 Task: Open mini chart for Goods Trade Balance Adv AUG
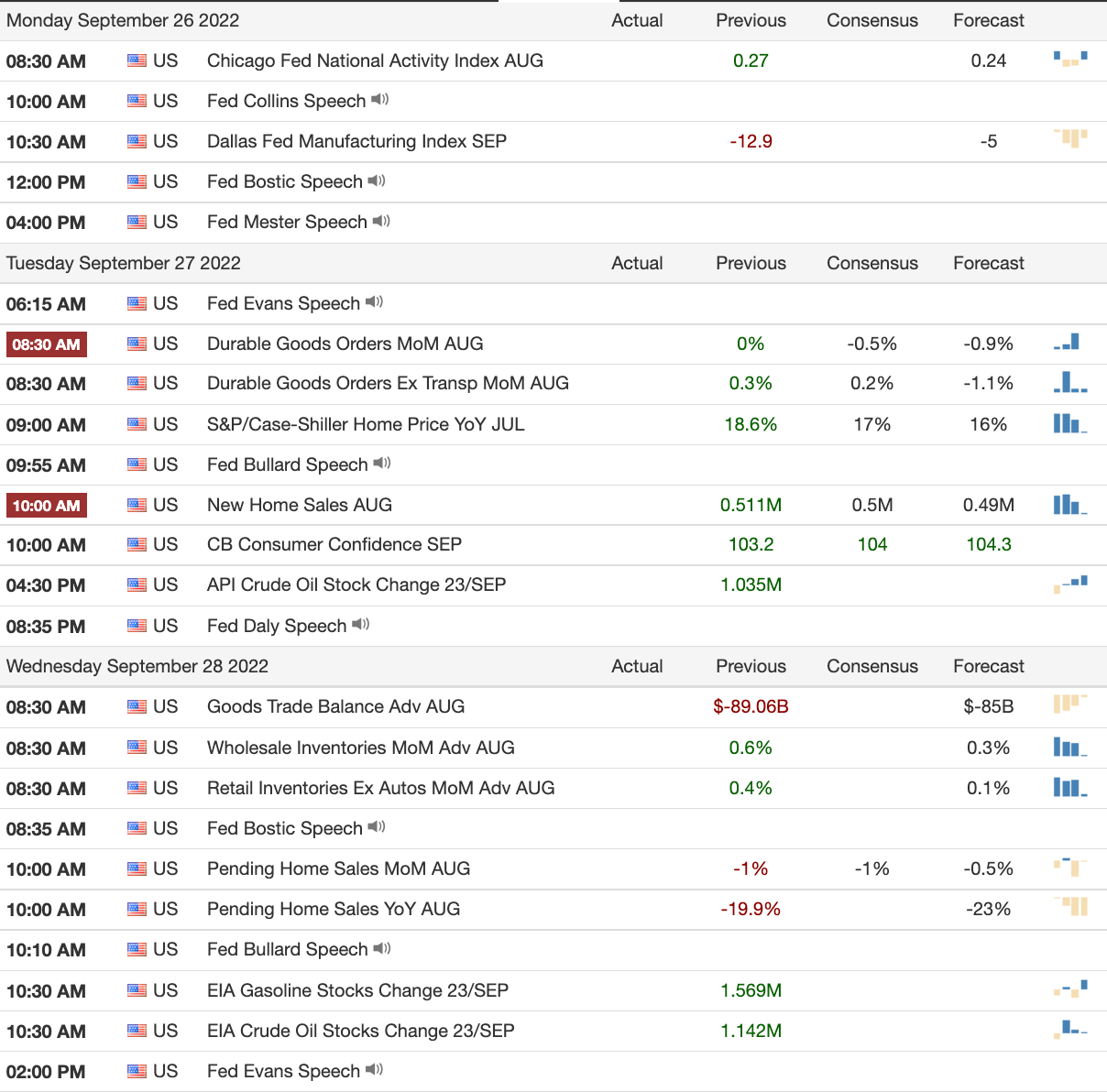pos(1070,704)
